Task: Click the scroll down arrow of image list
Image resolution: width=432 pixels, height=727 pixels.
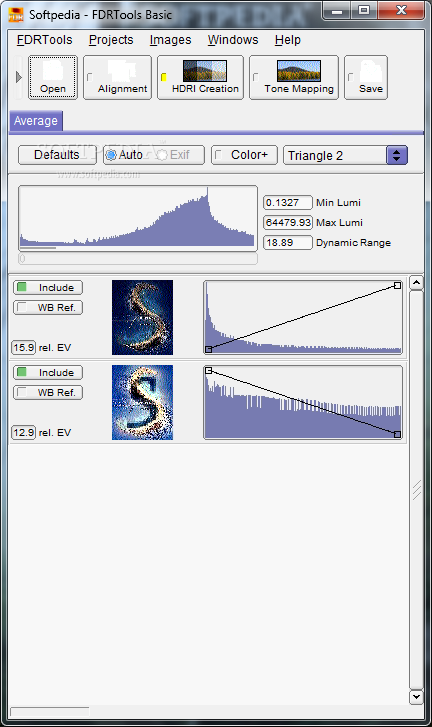Action: [416, 697]
